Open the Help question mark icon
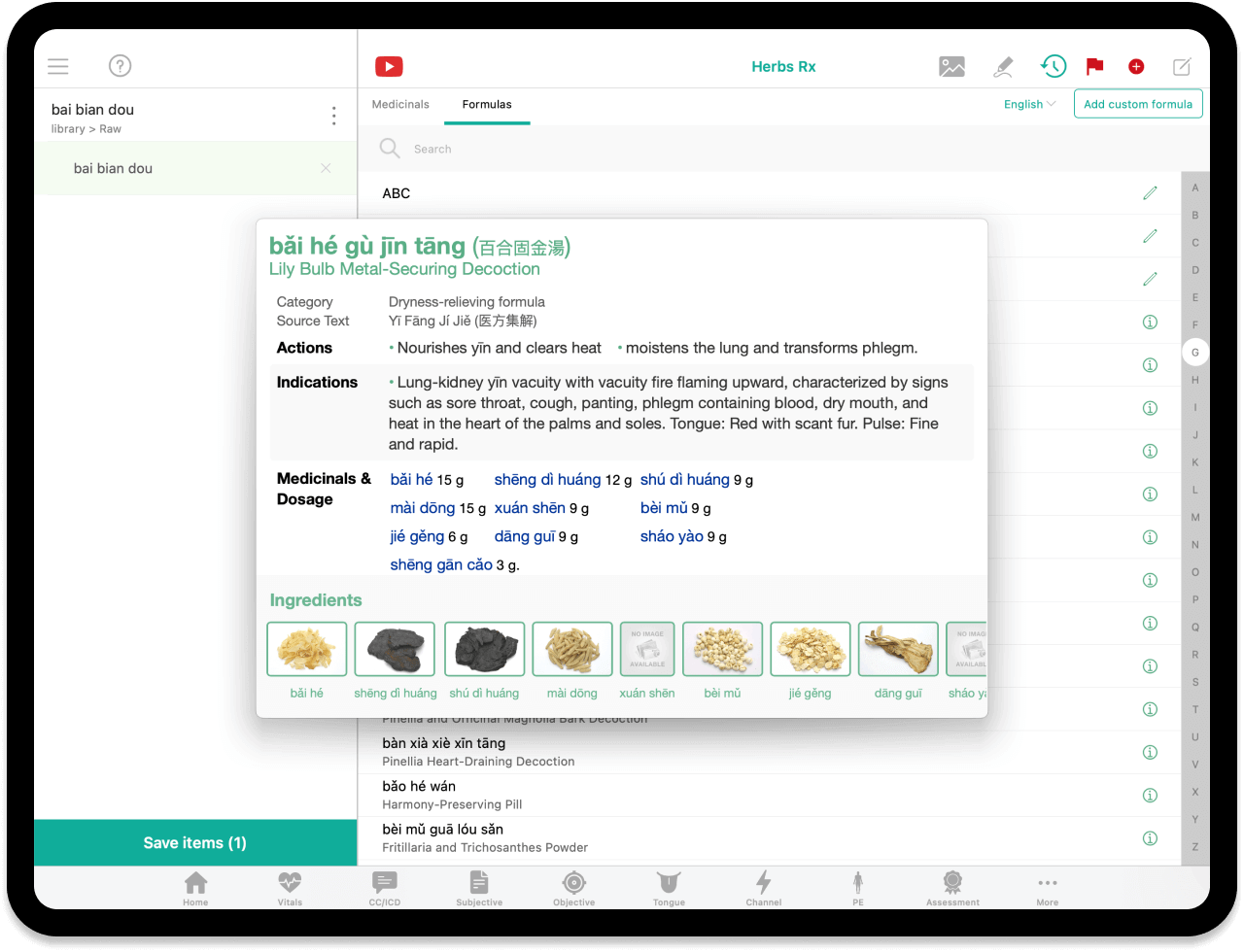This screenshot has width=1244, height=952. (x=120, y=66)
